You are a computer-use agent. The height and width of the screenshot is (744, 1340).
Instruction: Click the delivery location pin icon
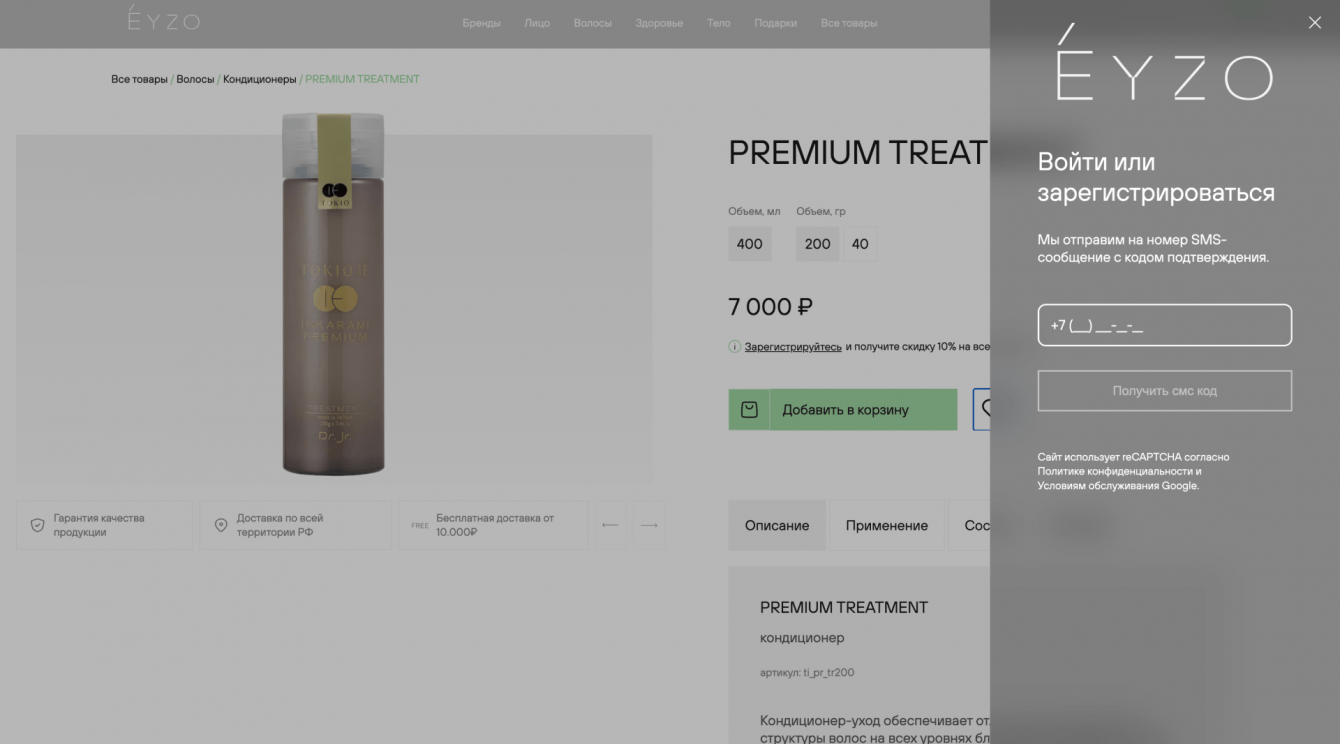pos(221,525)
